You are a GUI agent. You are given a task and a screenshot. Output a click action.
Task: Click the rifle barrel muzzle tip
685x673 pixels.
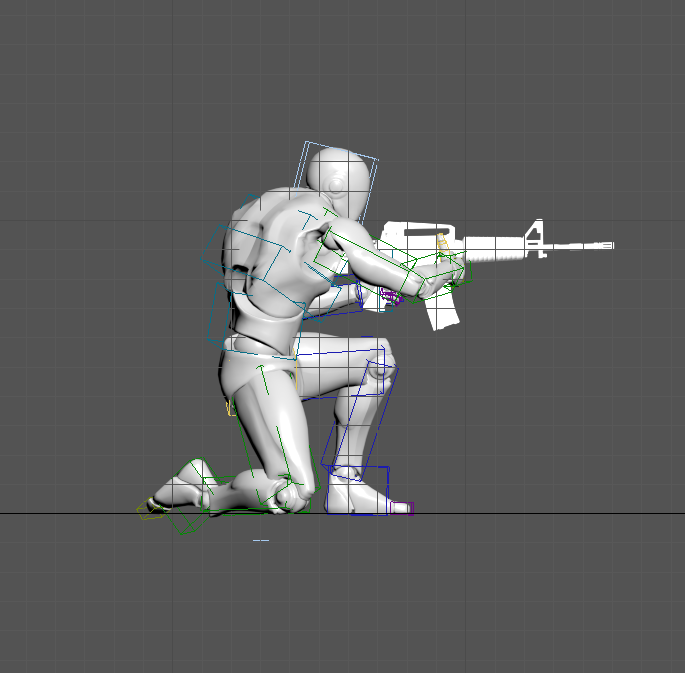(x=610, y=245)
